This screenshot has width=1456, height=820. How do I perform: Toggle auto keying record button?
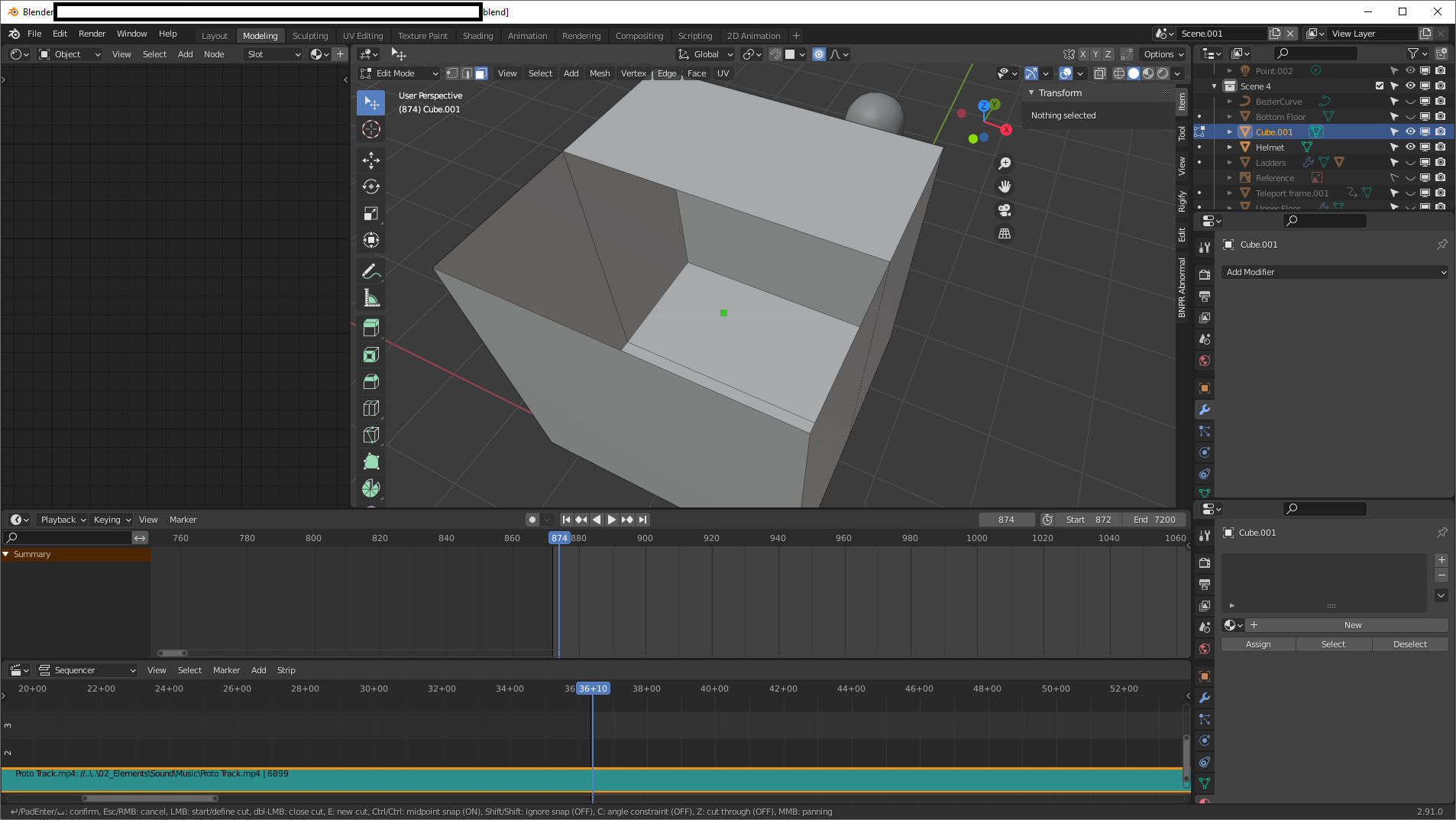click(532, 520)
